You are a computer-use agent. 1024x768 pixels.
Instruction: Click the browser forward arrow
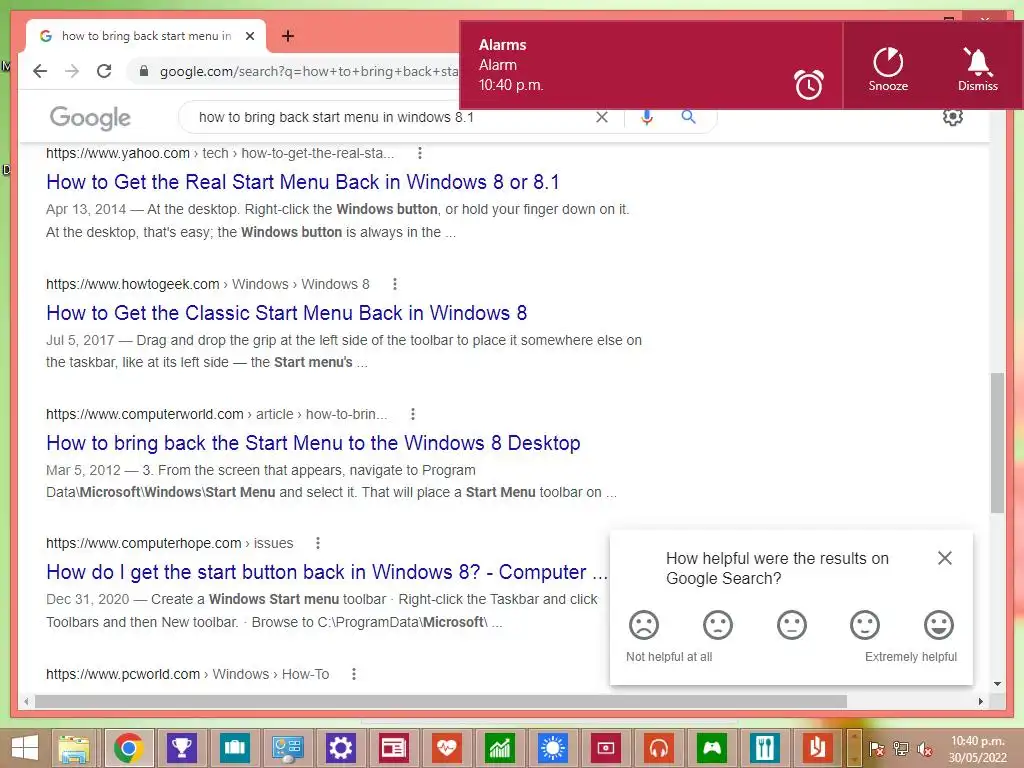[x=72, y=71]
